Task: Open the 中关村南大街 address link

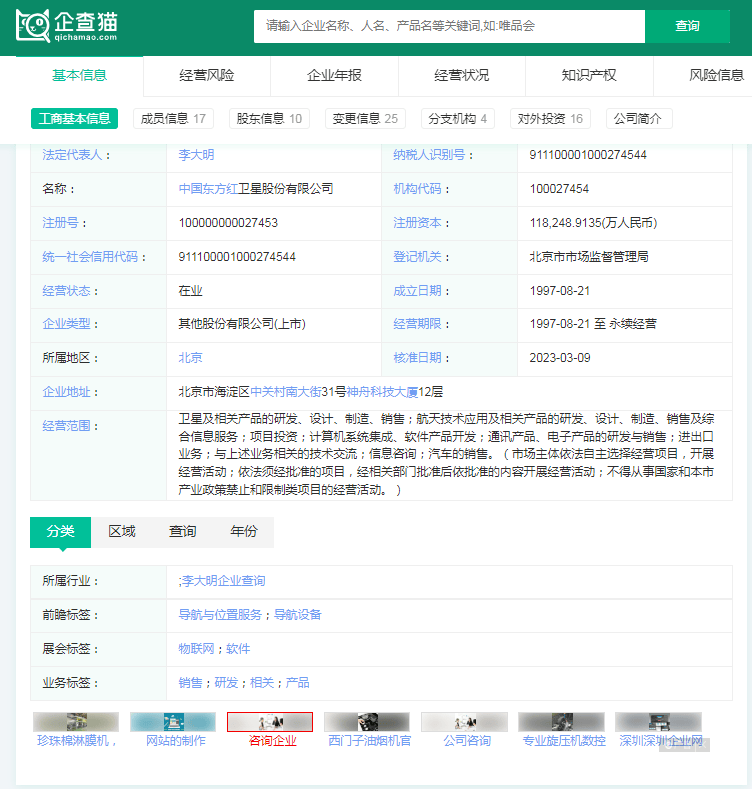Action: click(x=286, y=392)
